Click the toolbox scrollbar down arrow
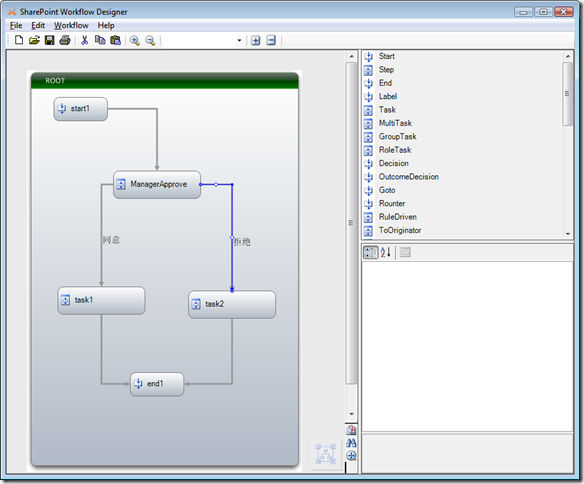The width and height of the screenshot is (584, 484). coord(568,234)
